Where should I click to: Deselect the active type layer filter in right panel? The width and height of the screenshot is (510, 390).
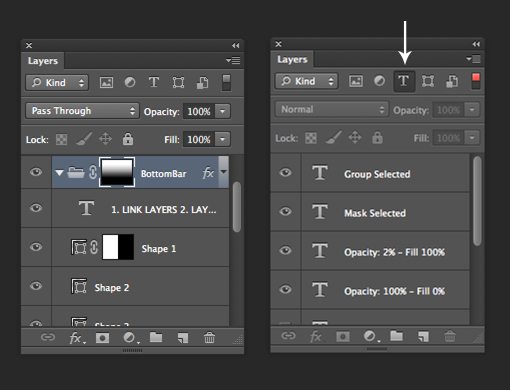pyautogui.click(x=404, y=81)
